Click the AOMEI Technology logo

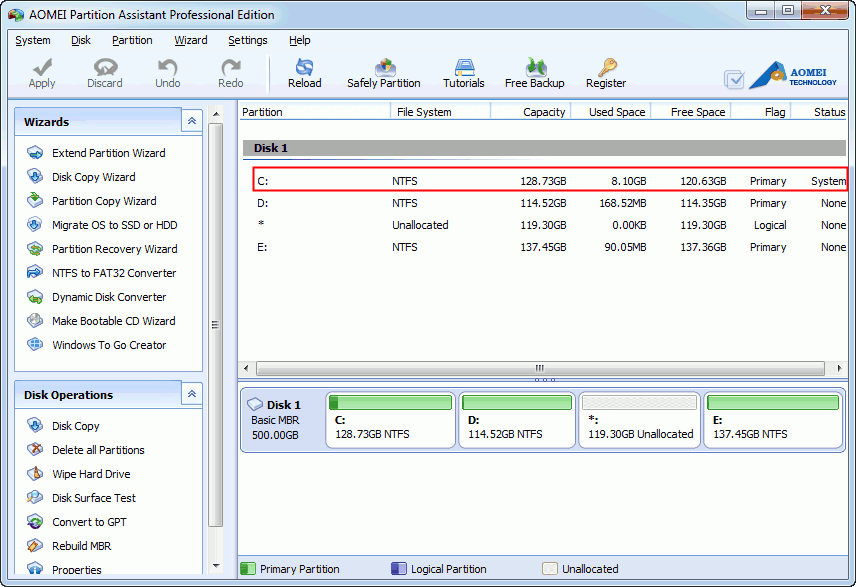(793, 75)
